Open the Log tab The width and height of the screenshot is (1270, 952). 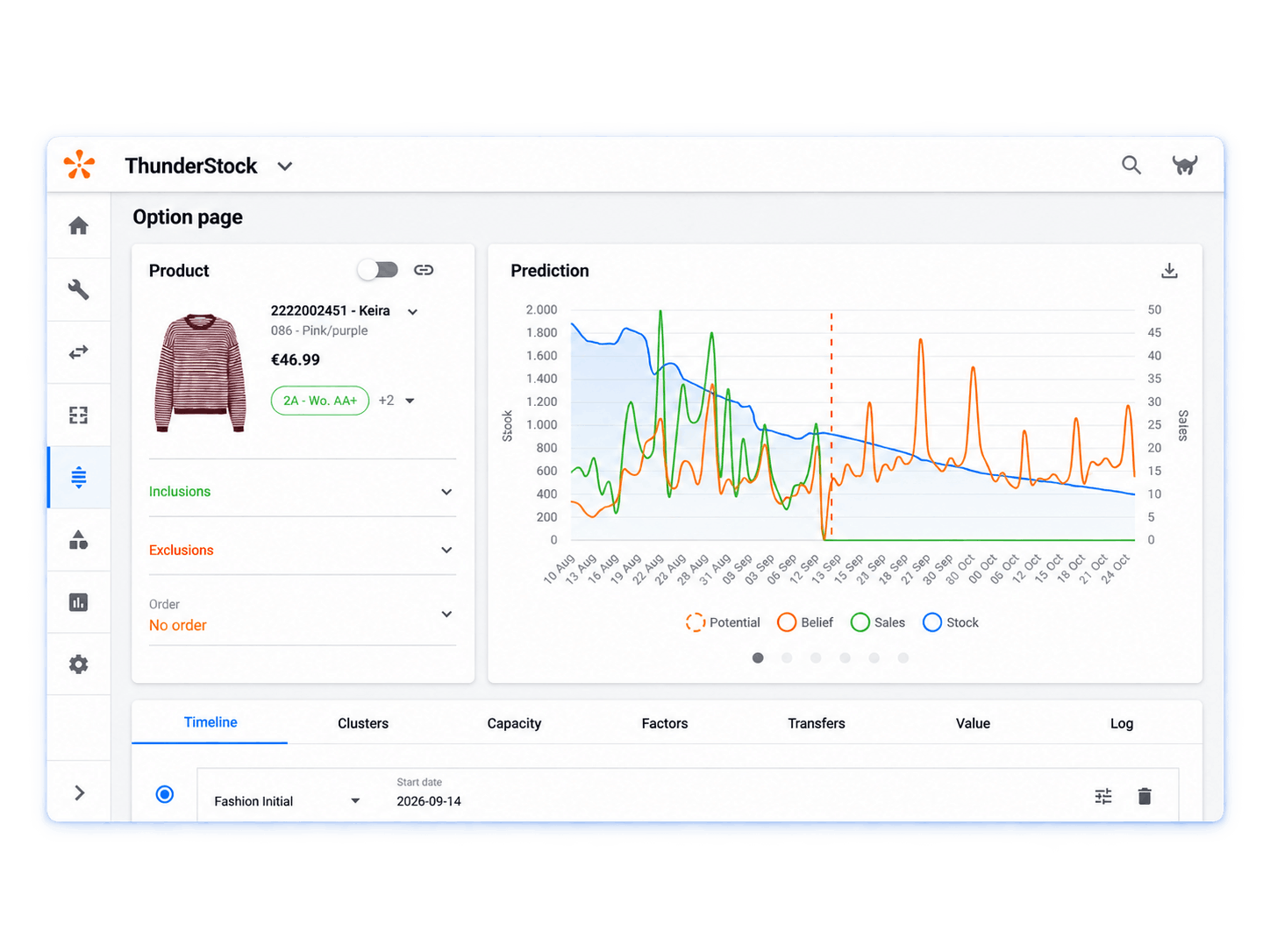pyautogui.click(x=1122, y=723)
